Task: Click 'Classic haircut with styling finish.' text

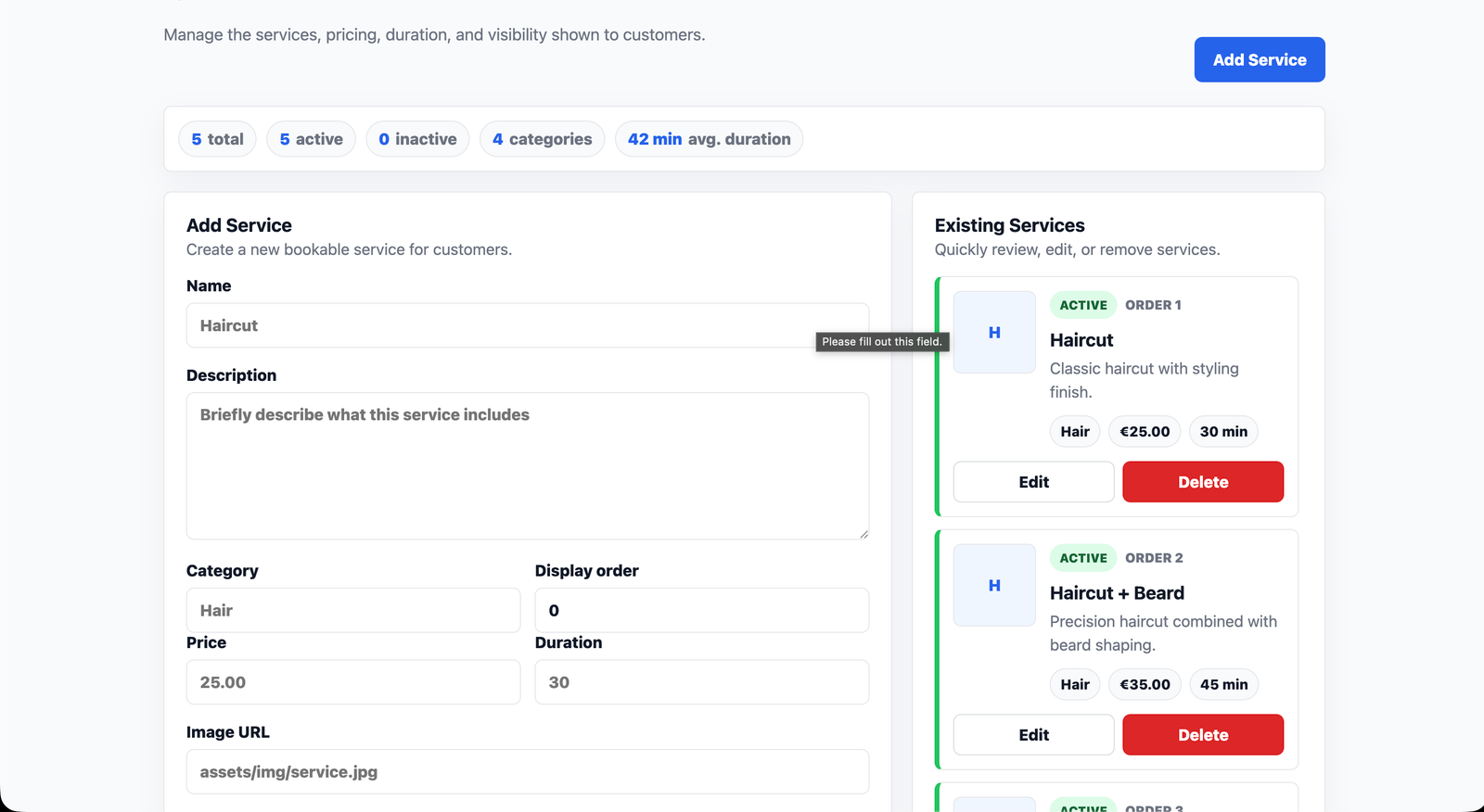Action: [1144, 380]
